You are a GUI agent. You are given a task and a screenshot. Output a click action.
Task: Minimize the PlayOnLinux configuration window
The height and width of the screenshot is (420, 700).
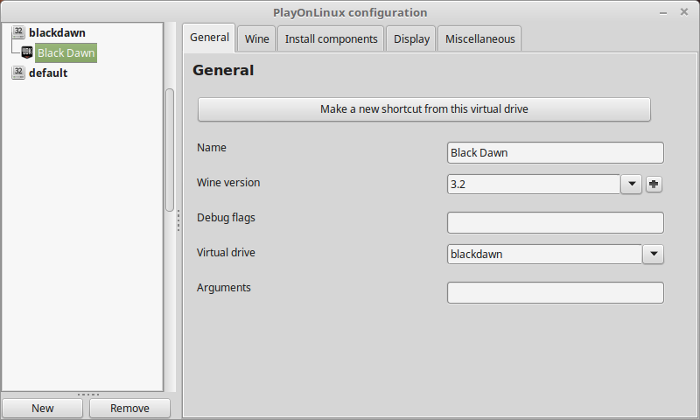[663, 13]
